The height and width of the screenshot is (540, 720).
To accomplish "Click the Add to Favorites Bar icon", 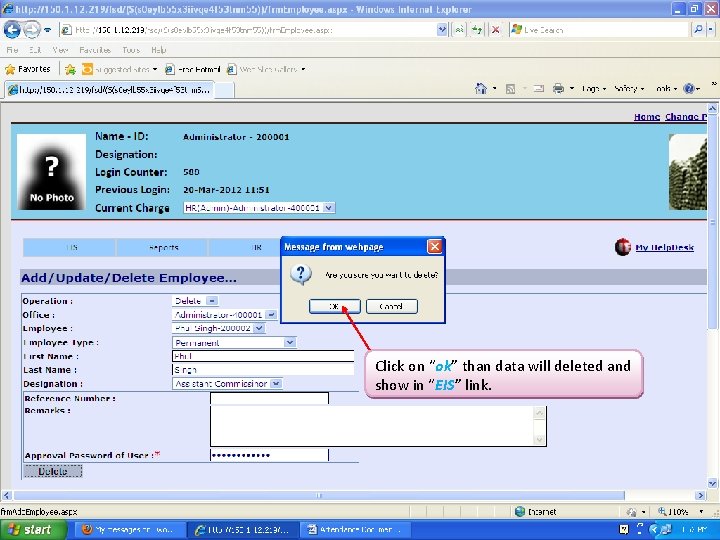I will click(70, 69).
